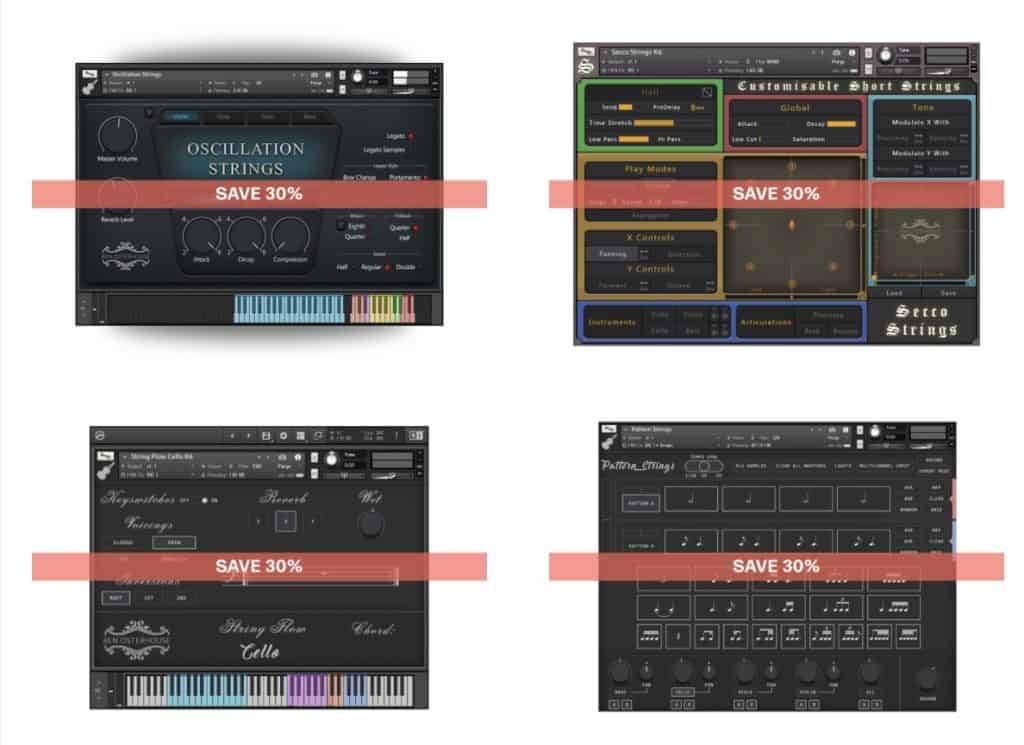Click the camera snapshot icon in Secco Strings header

pyautogui.click(x=837, y=52)
